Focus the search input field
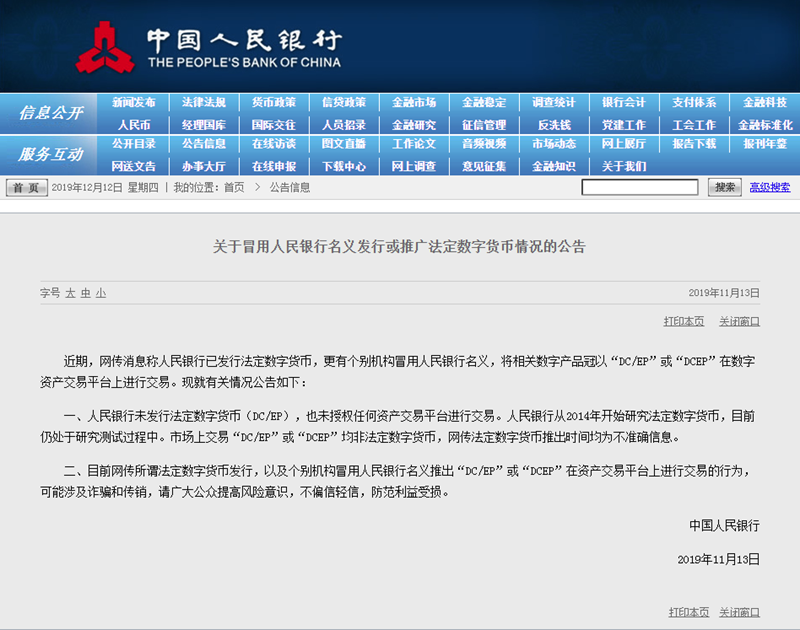 pyautogui.click(x=640, y=188)
